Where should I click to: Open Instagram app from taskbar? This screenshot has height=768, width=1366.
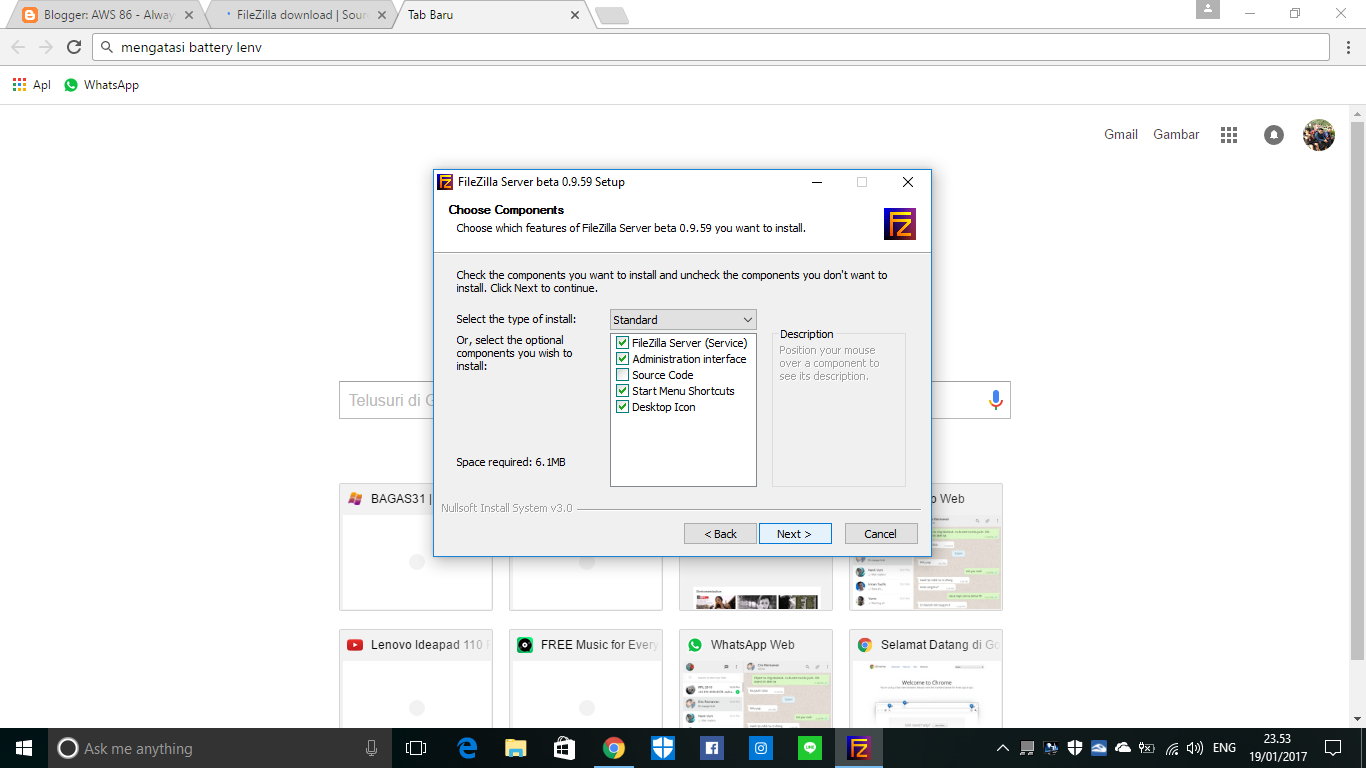tap(761, 748)
